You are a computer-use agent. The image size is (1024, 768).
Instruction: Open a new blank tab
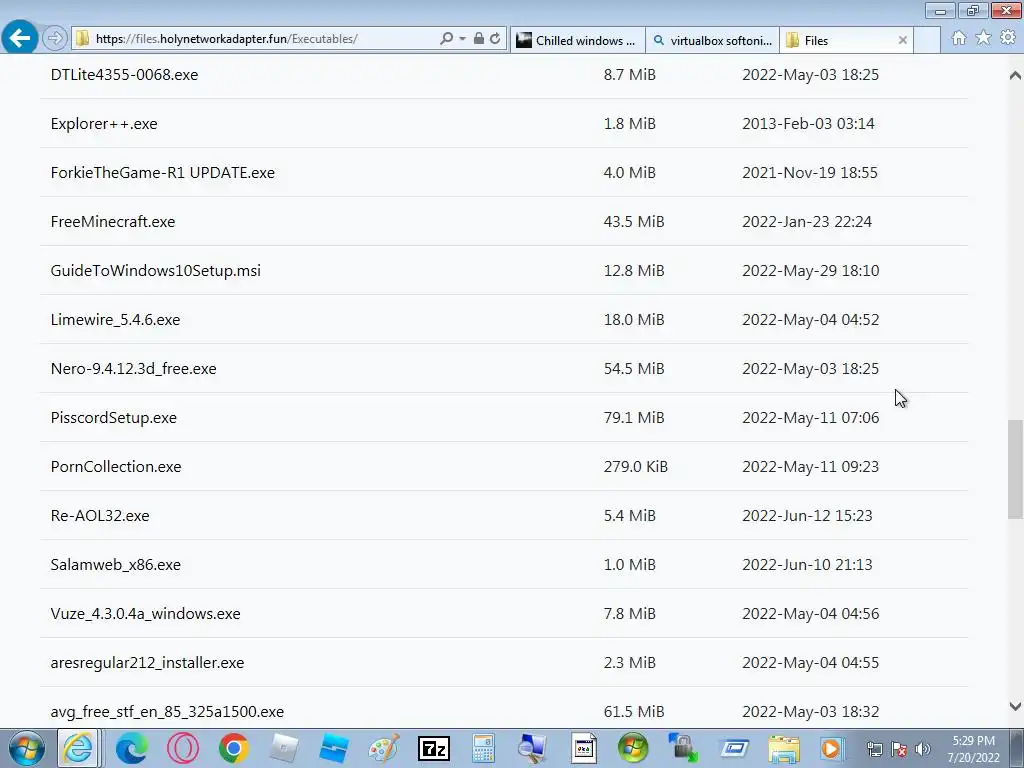click(927, 40)
